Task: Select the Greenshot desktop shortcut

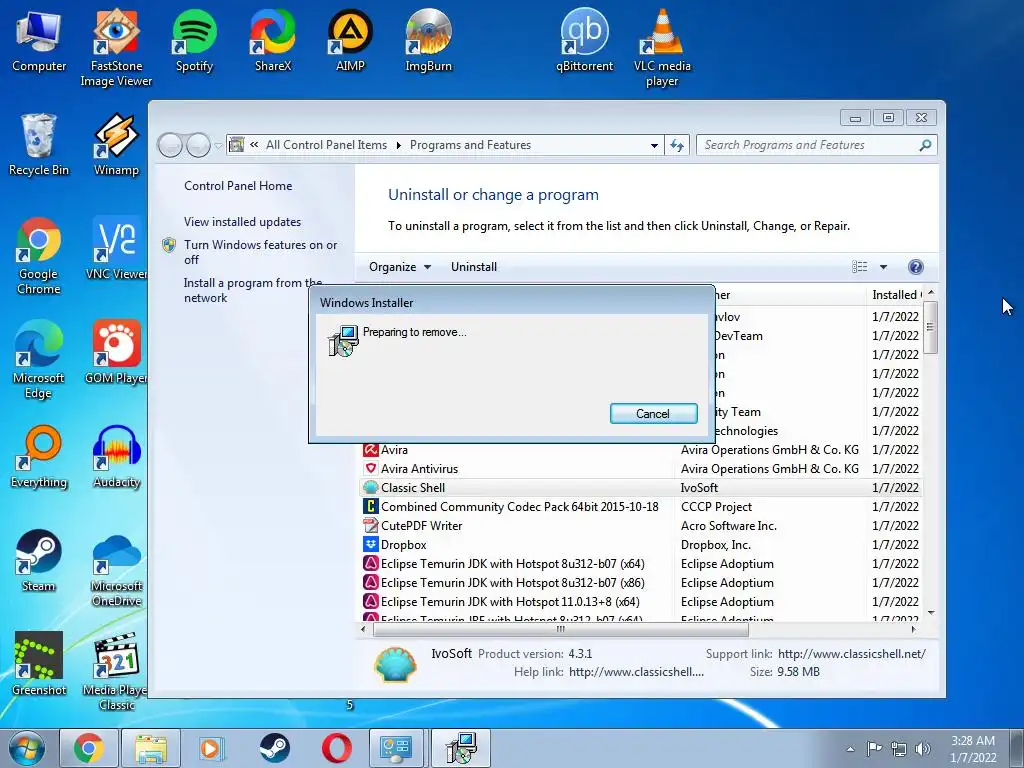Action: click(39, 664)
